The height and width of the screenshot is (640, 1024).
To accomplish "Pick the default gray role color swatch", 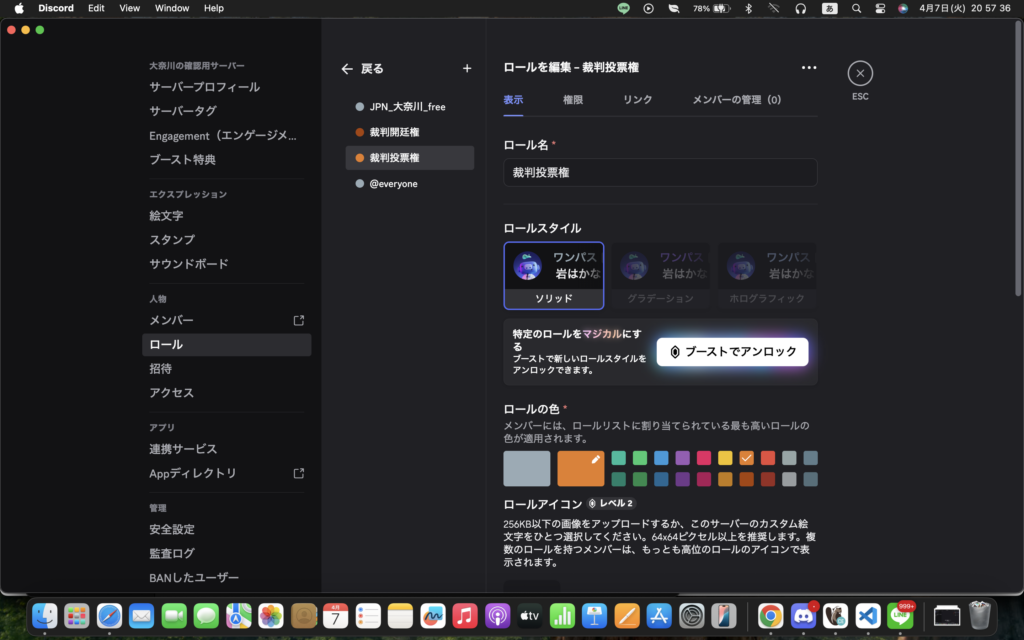I will [527, 468].
